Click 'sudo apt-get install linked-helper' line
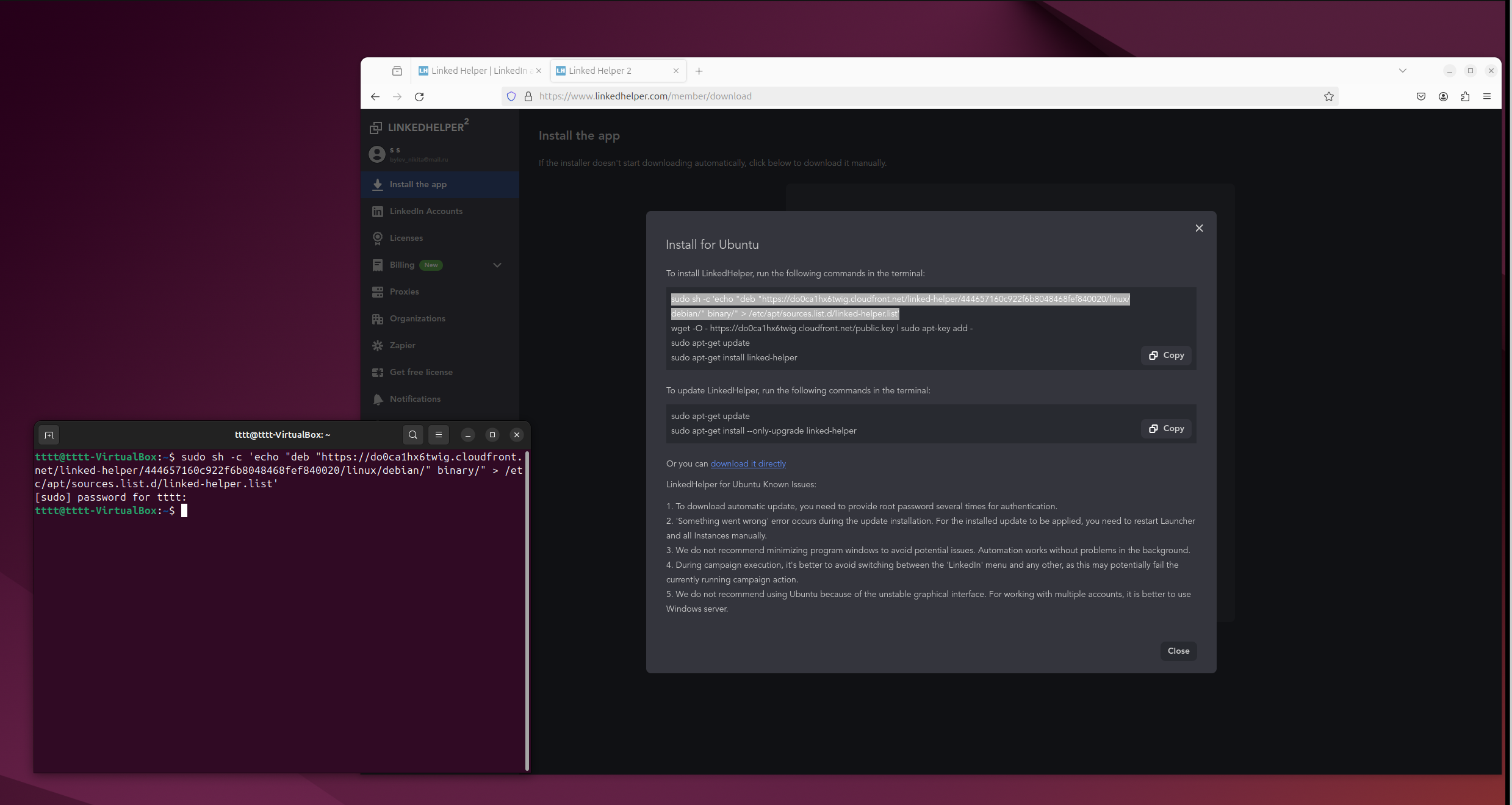Screen dimensions: 1512x805 point(734,357)
